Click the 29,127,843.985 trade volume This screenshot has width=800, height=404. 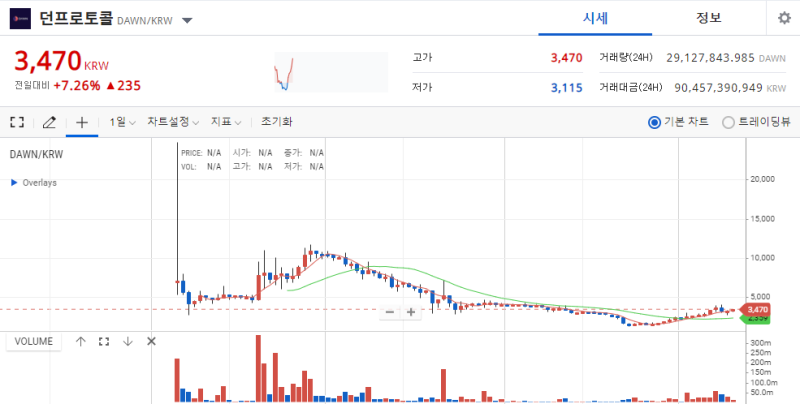710,58
